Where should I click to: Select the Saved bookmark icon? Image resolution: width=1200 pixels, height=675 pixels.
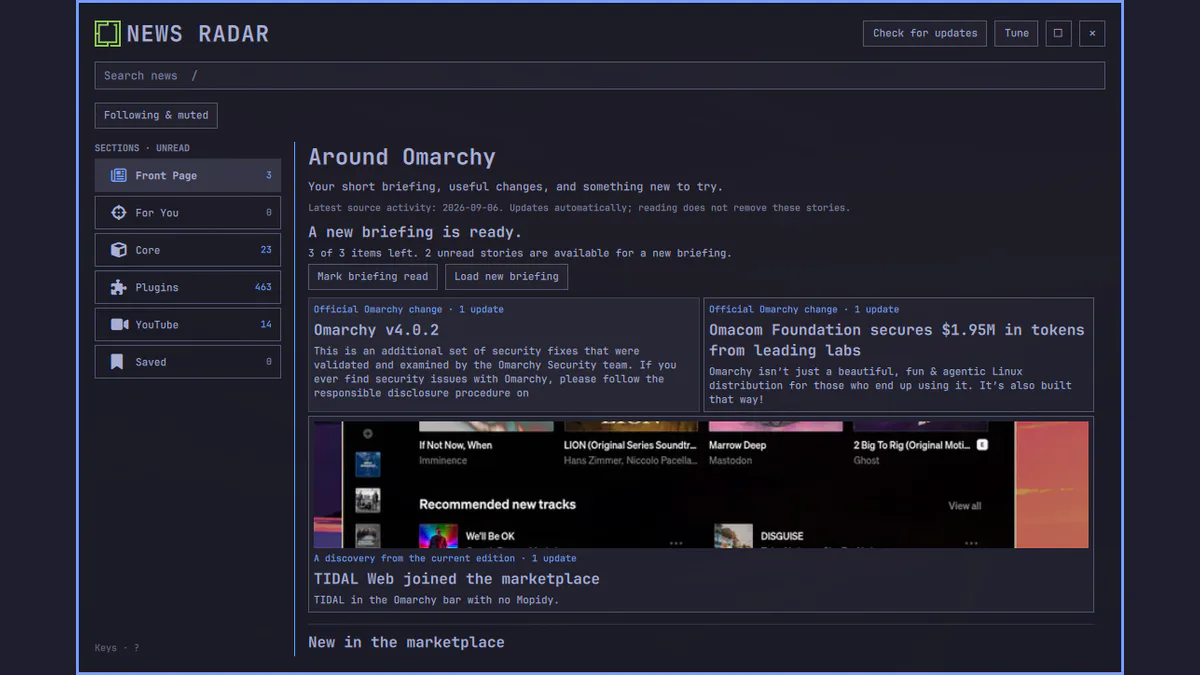point(117,362)
